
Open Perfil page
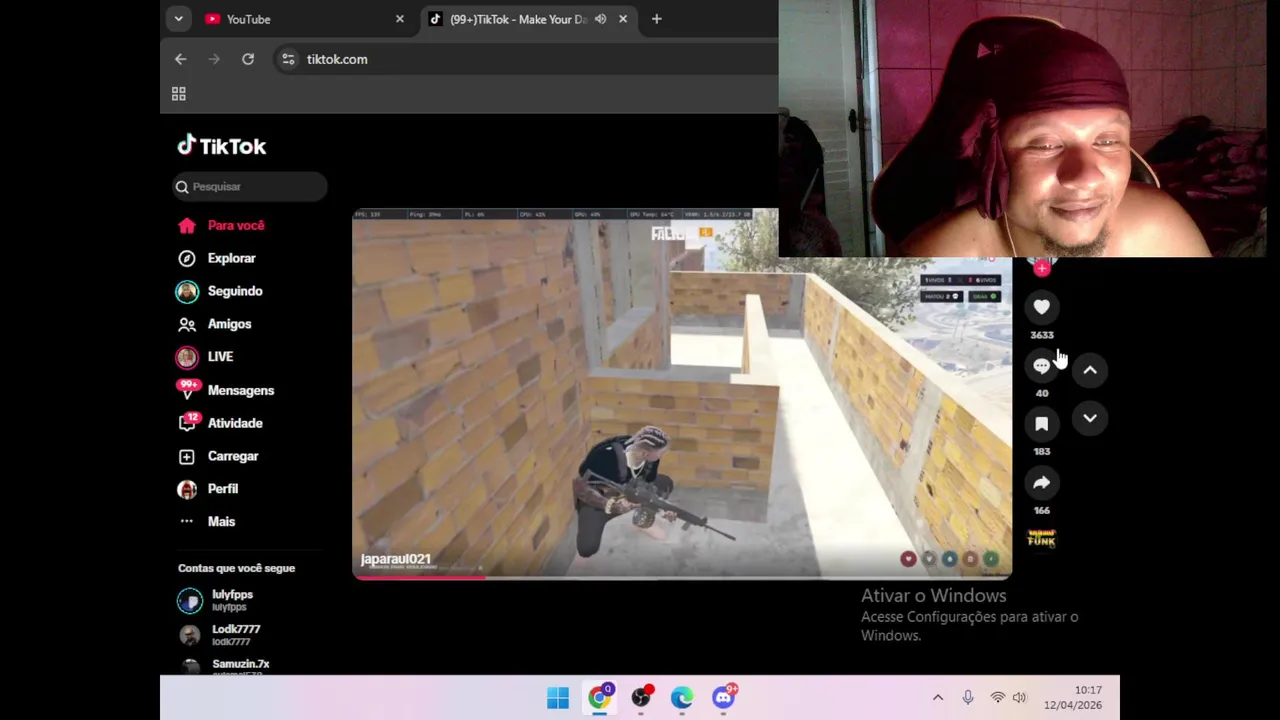coord(208,489)
